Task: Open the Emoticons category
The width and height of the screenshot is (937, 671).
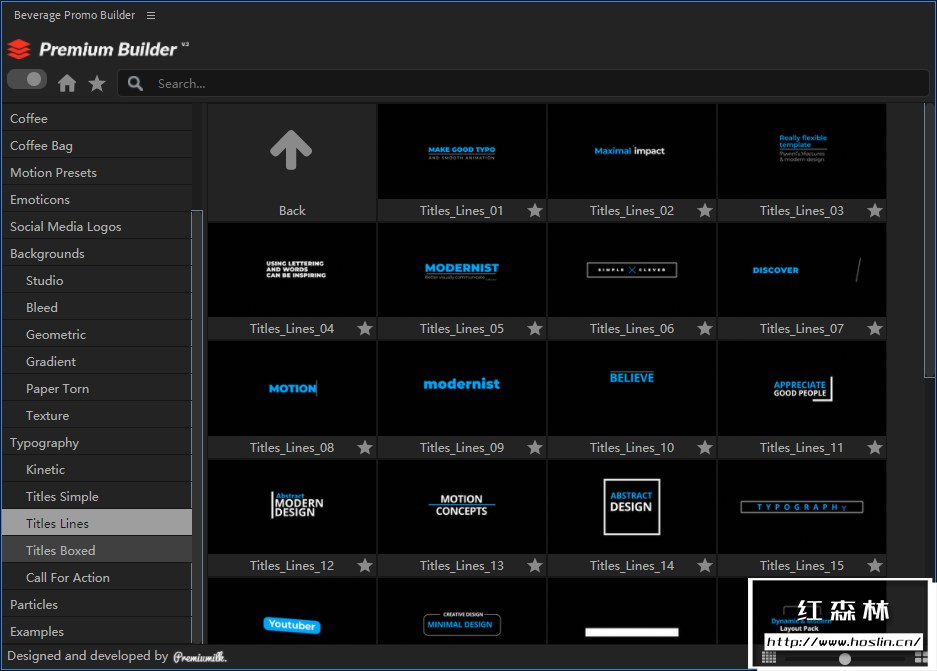Action: point(97,199)
